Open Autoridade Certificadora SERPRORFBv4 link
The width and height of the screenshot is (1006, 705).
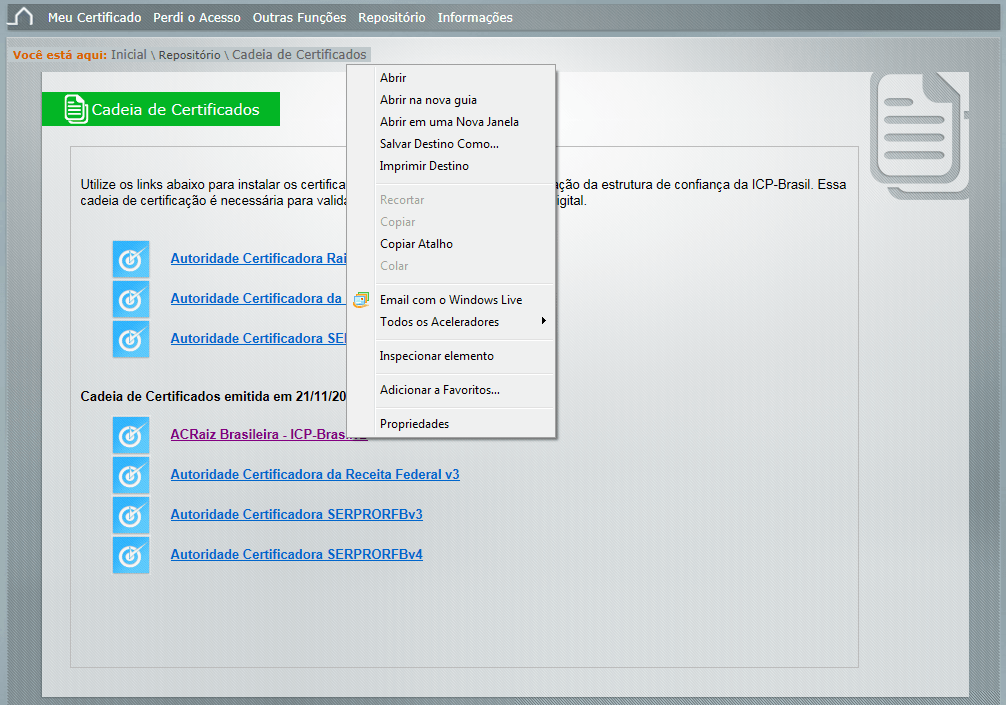(x=296, y=554)
